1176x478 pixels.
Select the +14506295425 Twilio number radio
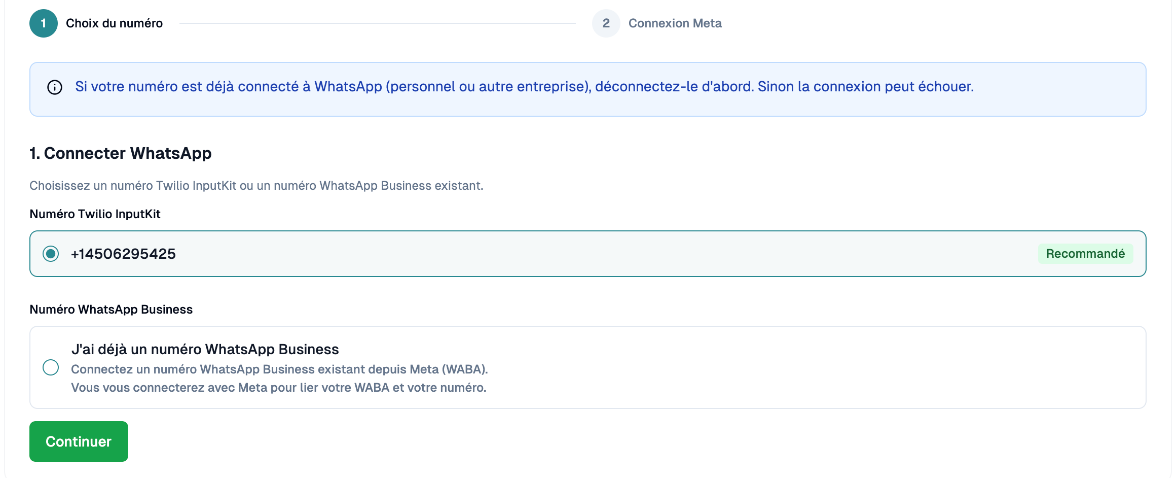pyautogui.click(x=50, y=254)
